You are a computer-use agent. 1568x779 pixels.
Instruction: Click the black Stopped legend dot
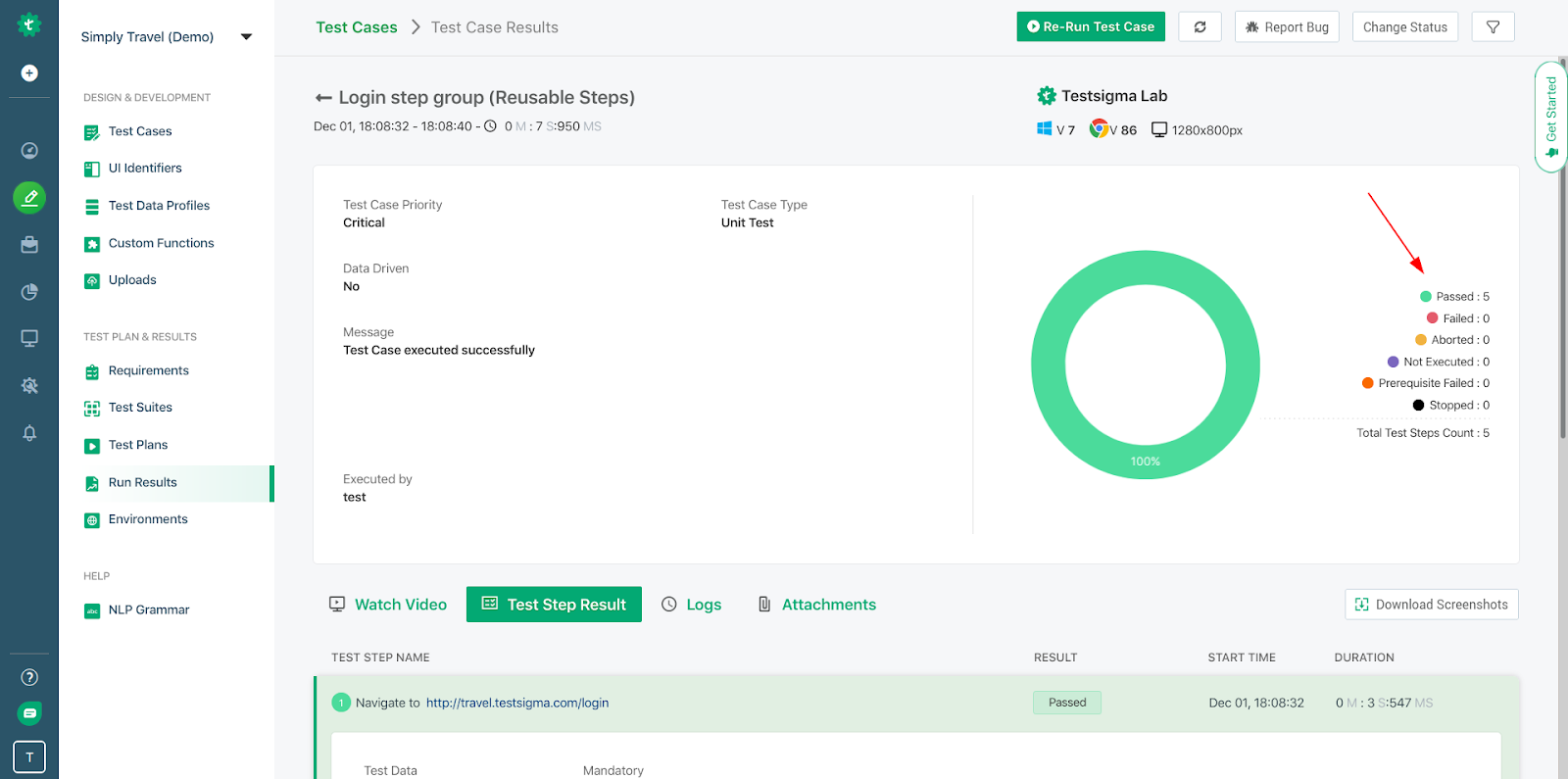1418,405
